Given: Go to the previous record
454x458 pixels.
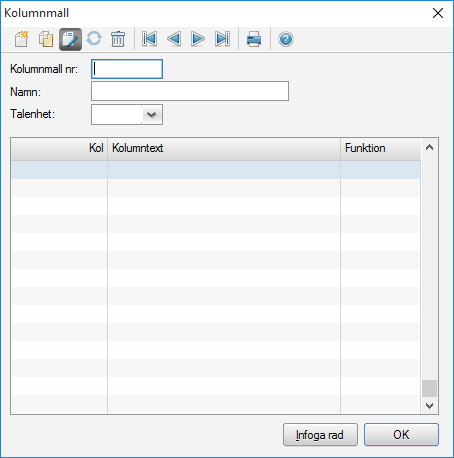Looking at the screenshot, I should pyautogui.click(x=174, y=39).
